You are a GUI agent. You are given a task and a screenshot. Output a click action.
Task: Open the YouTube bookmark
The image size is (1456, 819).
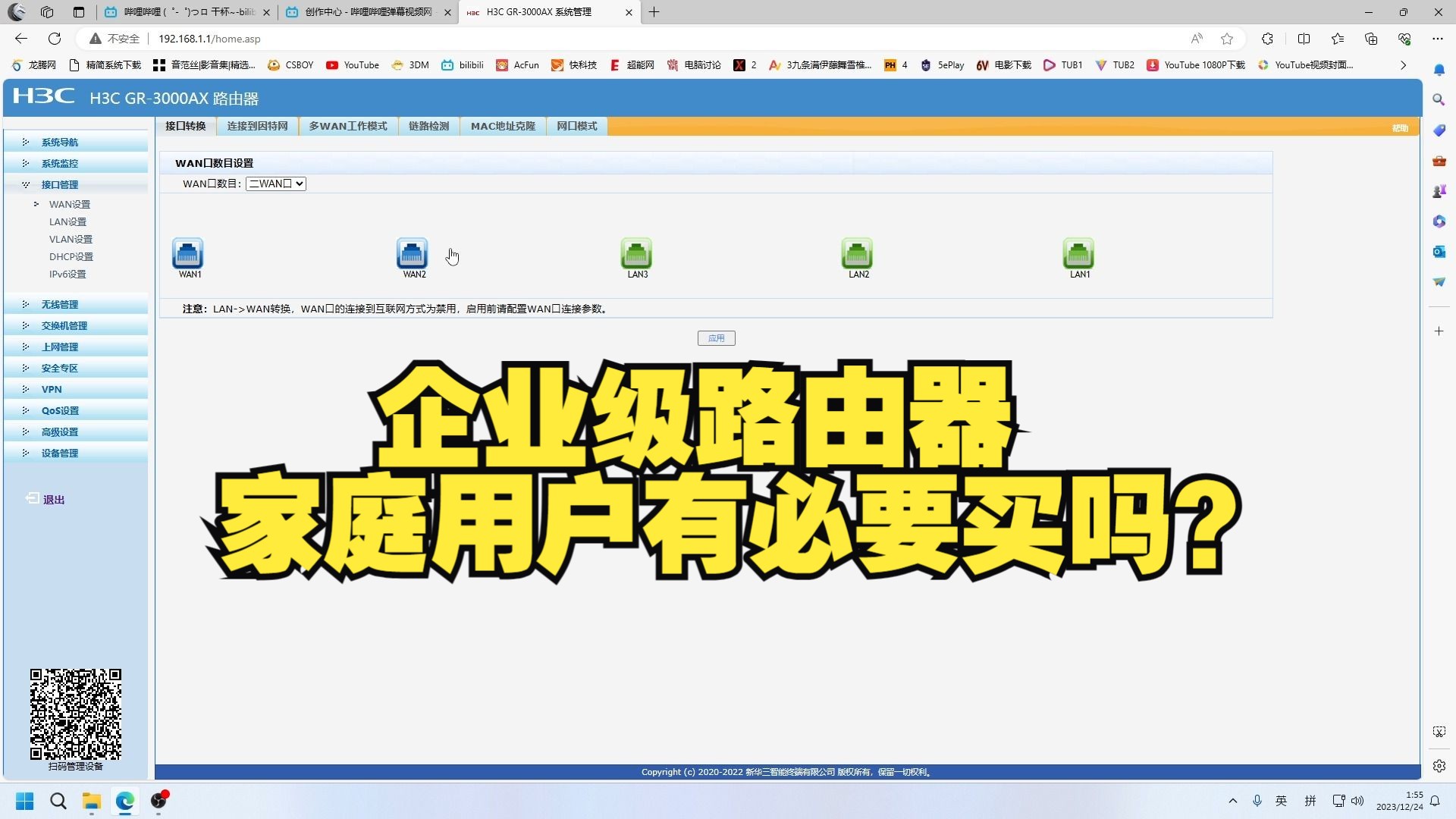353,65
